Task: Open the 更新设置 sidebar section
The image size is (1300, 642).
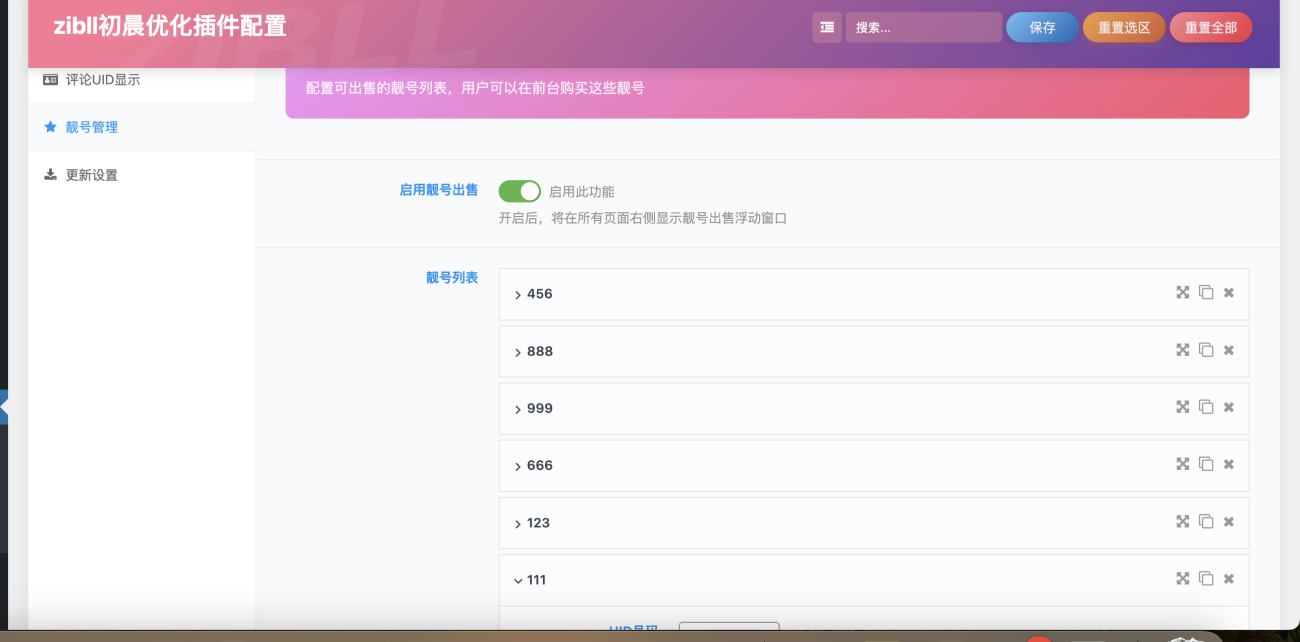Action: click(x=91, y=174)
